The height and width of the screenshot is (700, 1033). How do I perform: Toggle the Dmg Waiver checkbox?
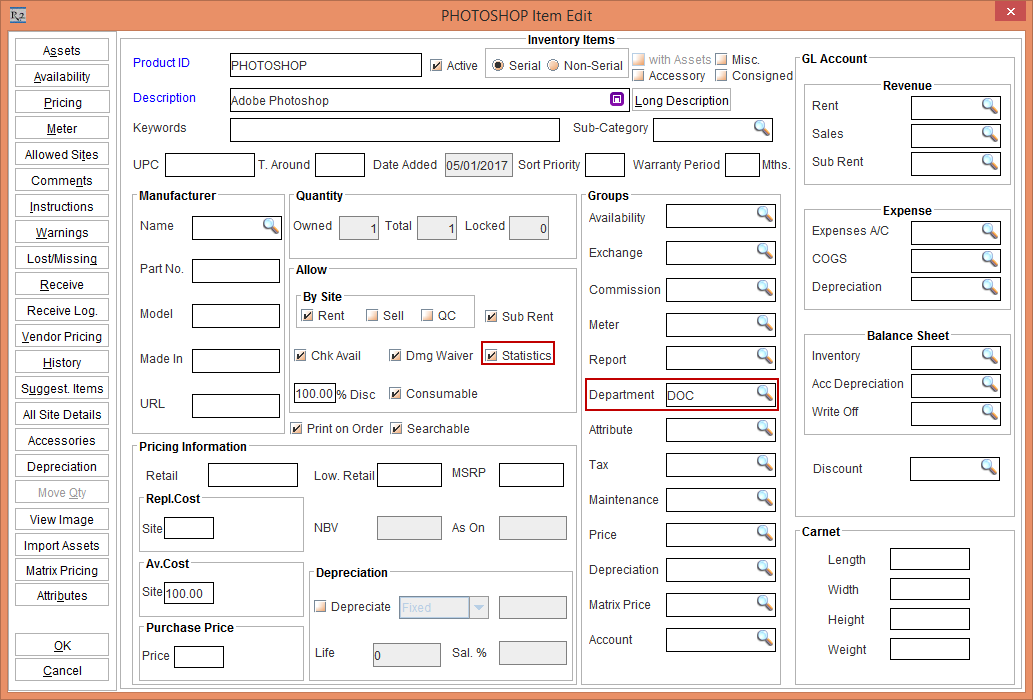(x=395, y=356)
